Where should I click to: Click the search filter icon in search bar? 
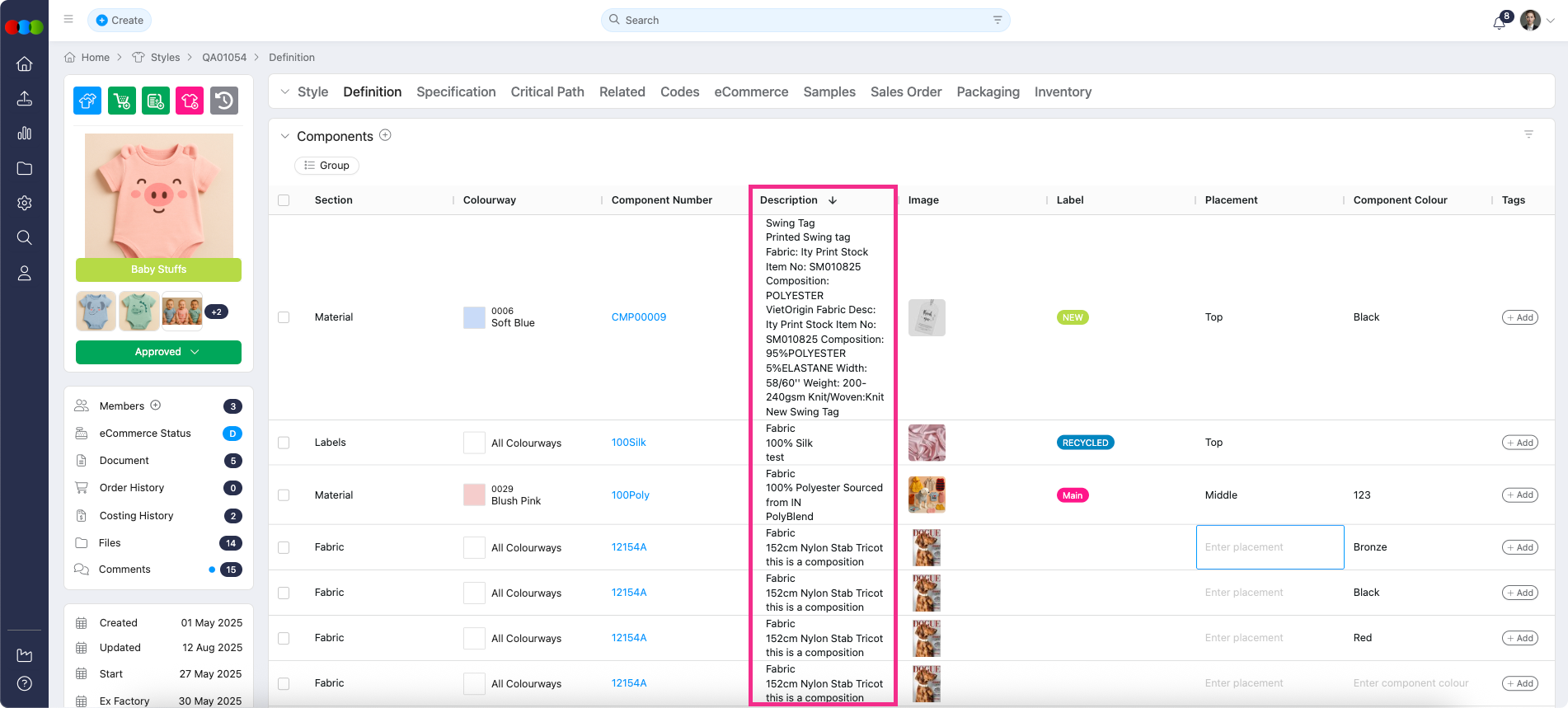tap(998, 20)
